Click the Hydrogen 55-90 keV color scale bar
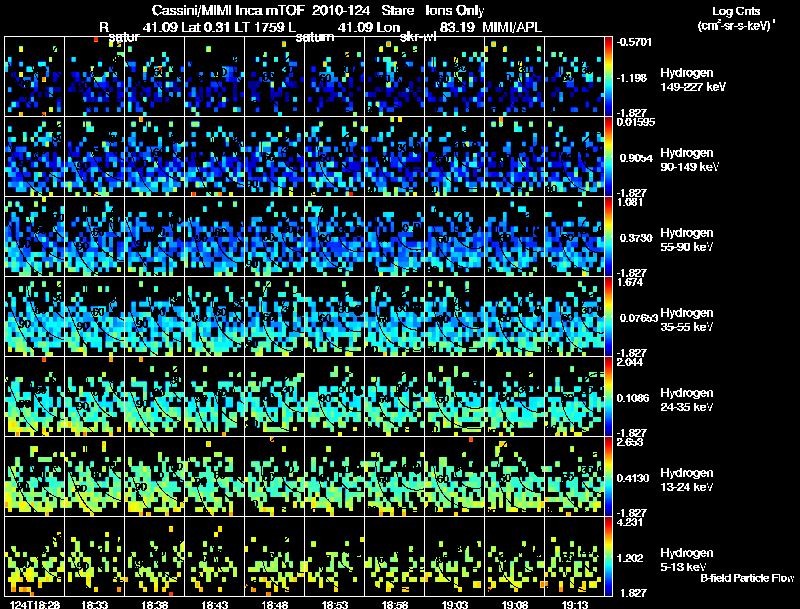Viewport: 800px width, 609px height. tap(608, 237)
